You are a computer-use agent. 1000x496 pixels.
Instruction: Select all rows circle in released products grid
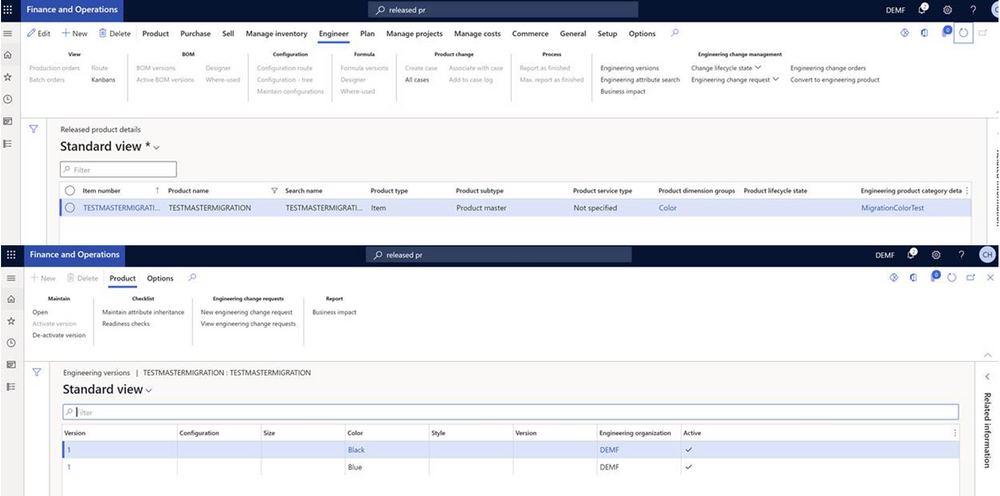70,191
